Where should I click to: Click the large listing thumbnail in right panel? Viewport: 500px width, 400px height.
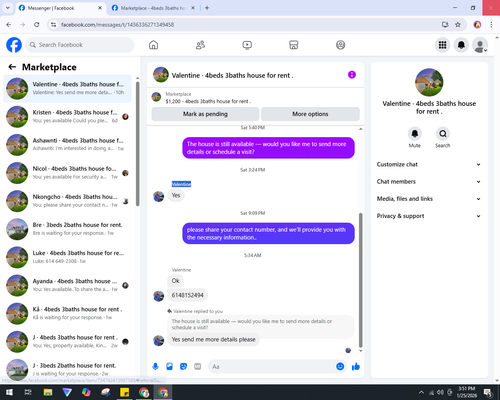[x=429, y=82]
